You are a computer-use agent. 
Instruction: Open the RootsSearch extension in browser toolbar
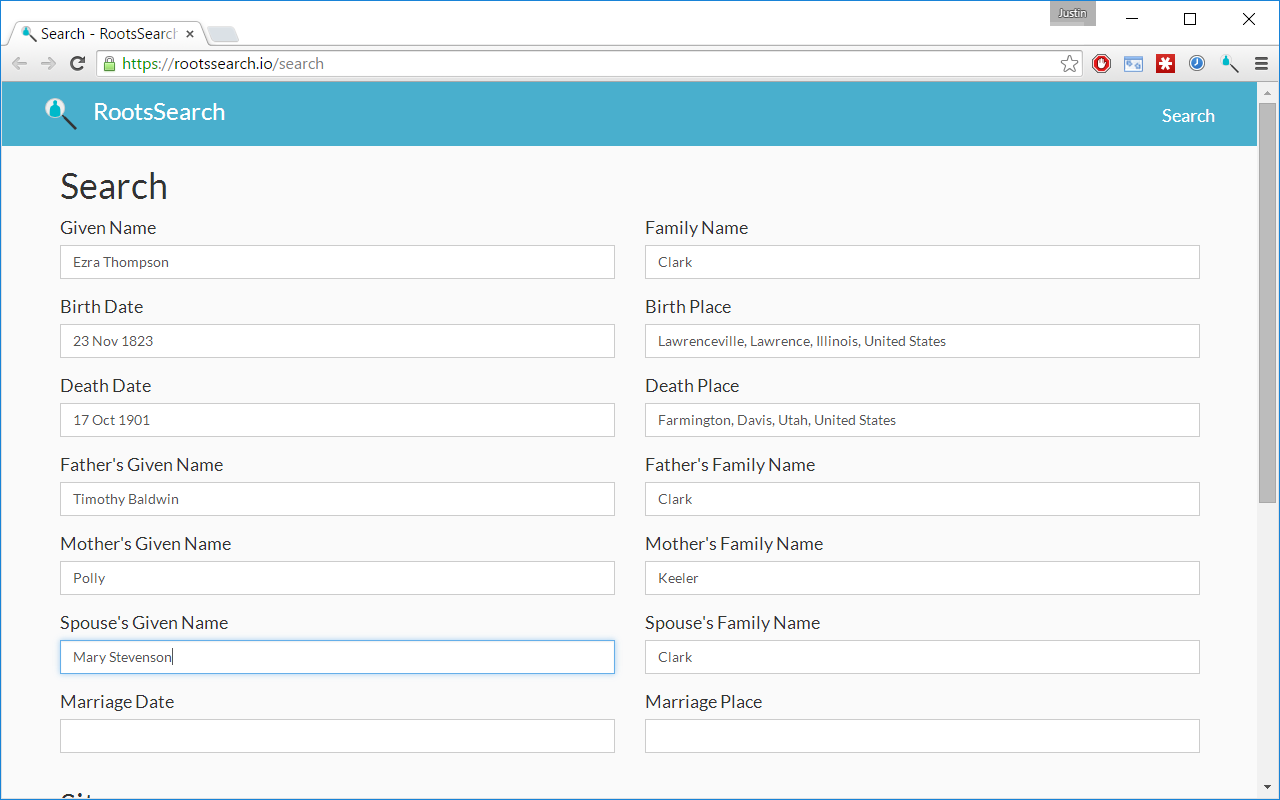pyautogui.click(x=1229, y=64)
